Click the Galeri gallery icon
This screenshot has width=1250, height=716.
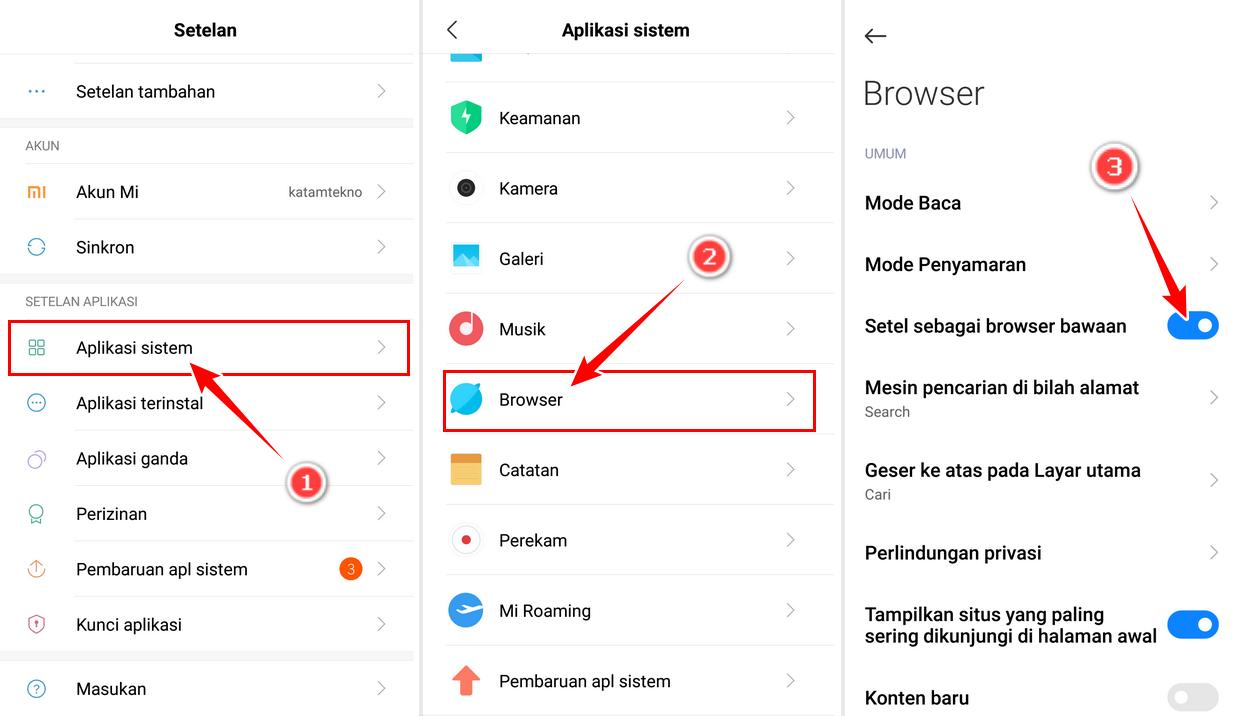(x=466, y=258)
